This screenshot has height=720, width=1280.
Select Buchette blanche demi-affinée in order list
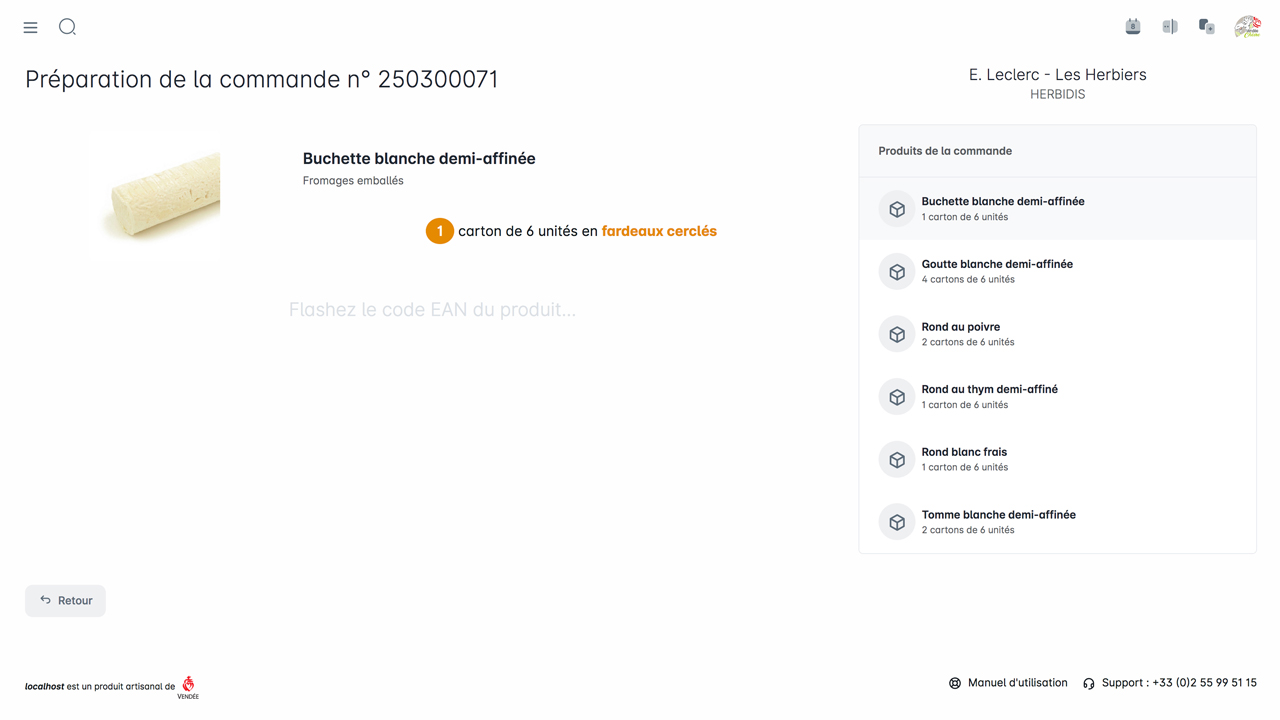pyautogui.click(x=1003, y=208)
